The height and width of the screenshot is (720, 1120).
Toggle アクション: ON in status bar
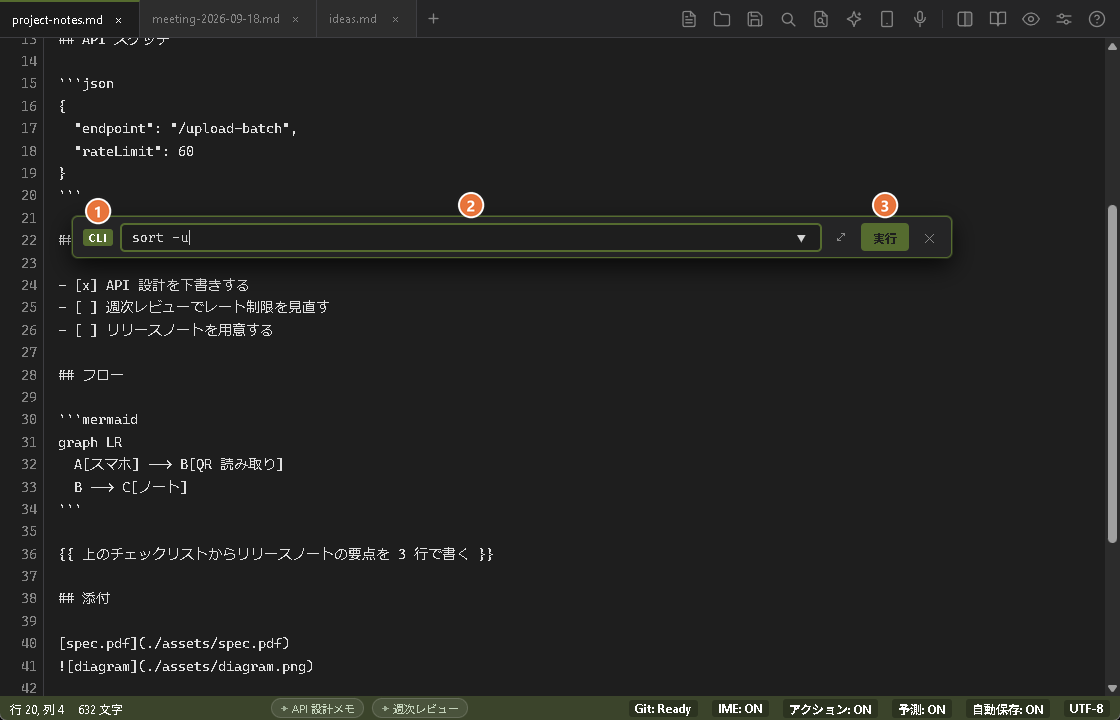pos(830,709)
